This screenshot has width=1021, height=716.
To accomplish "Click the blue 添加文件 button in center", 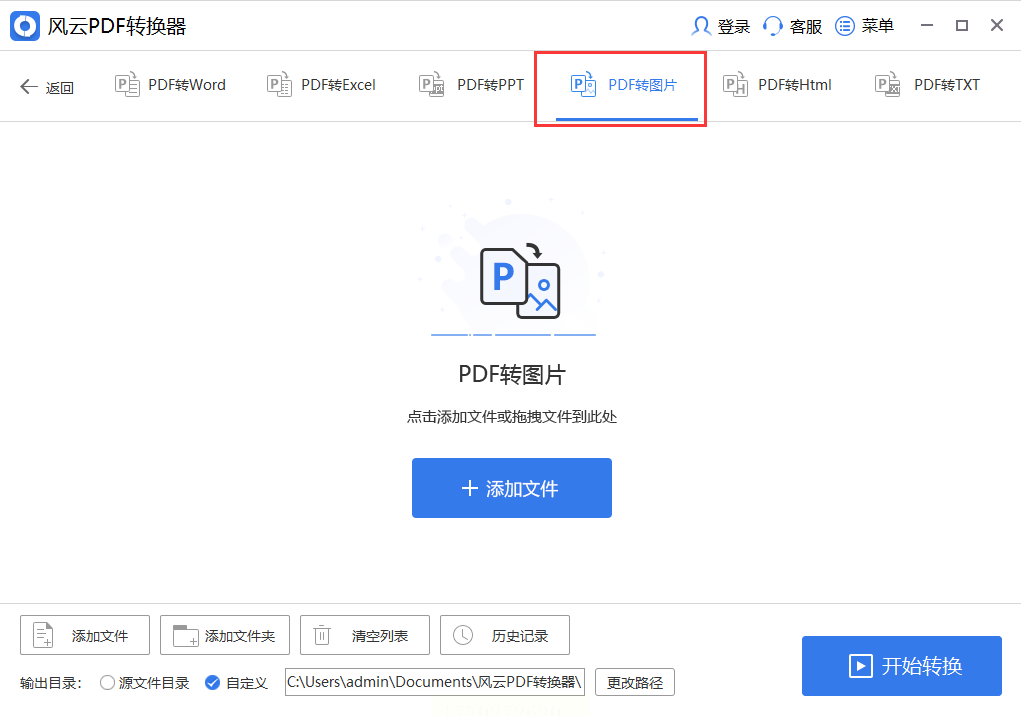I will click(x=512, y=488).
